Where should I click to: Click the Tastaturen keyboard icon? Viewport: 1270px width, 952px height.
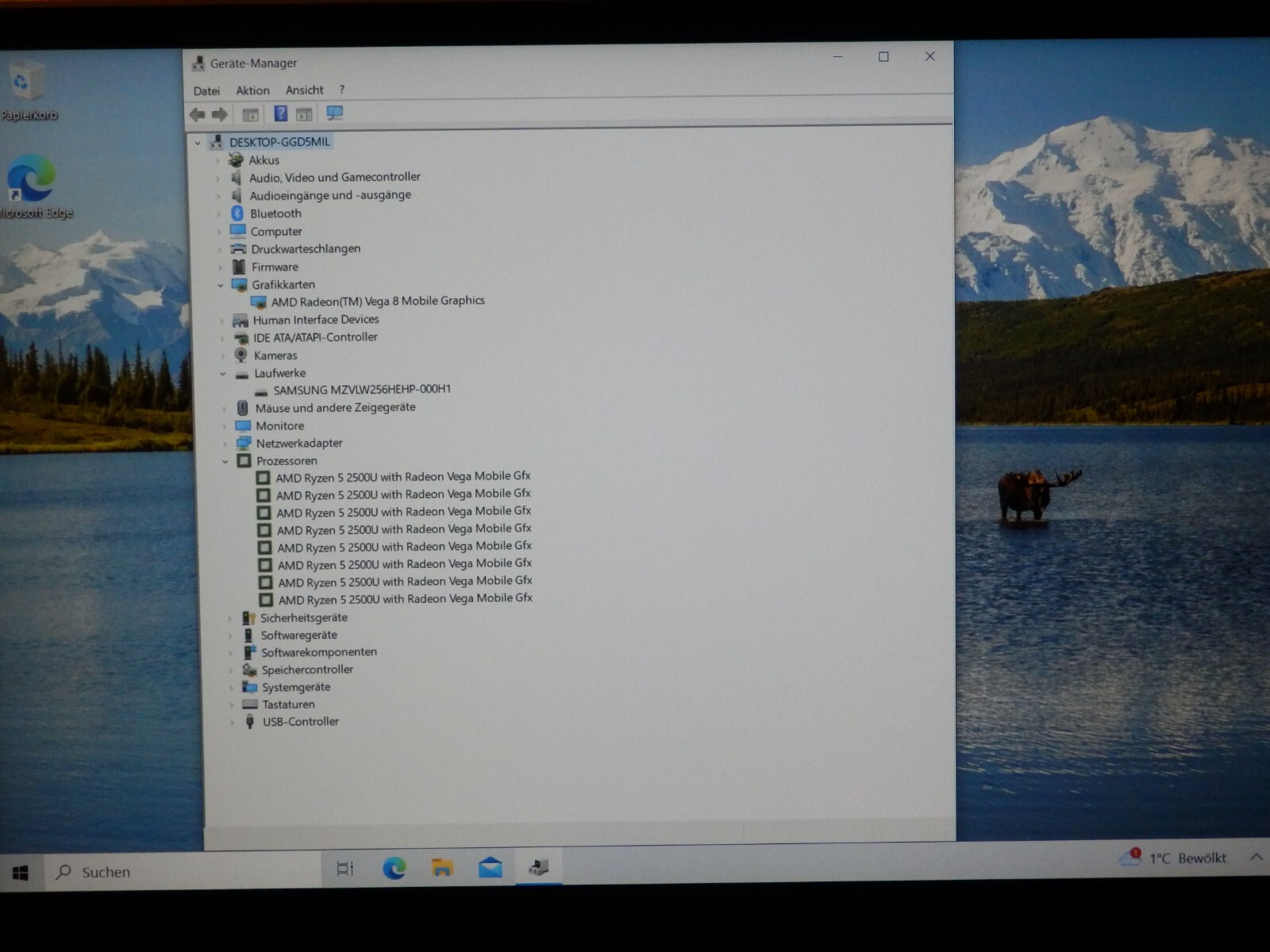click(x=250, y=704)
